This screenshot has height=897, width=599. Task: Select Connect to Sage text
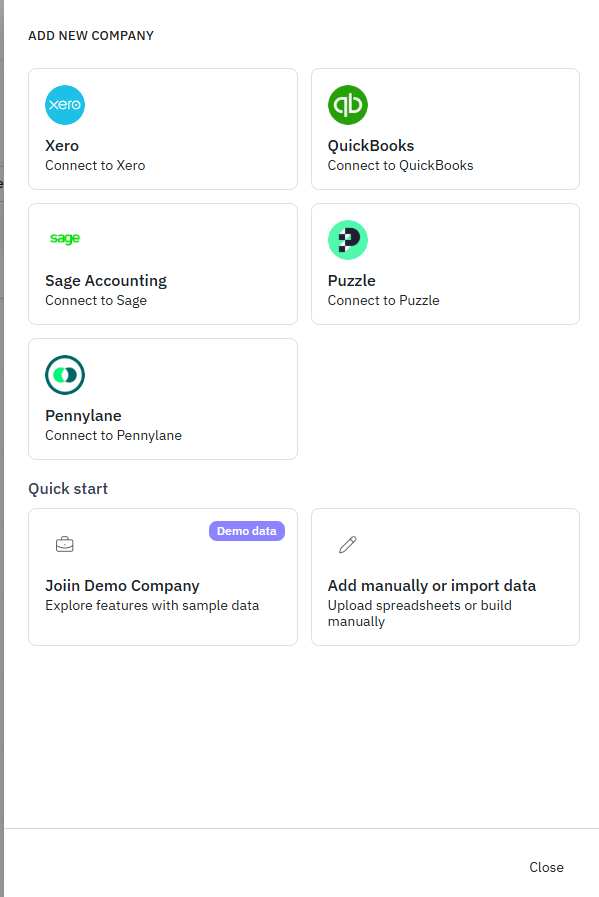coord(96,300)
